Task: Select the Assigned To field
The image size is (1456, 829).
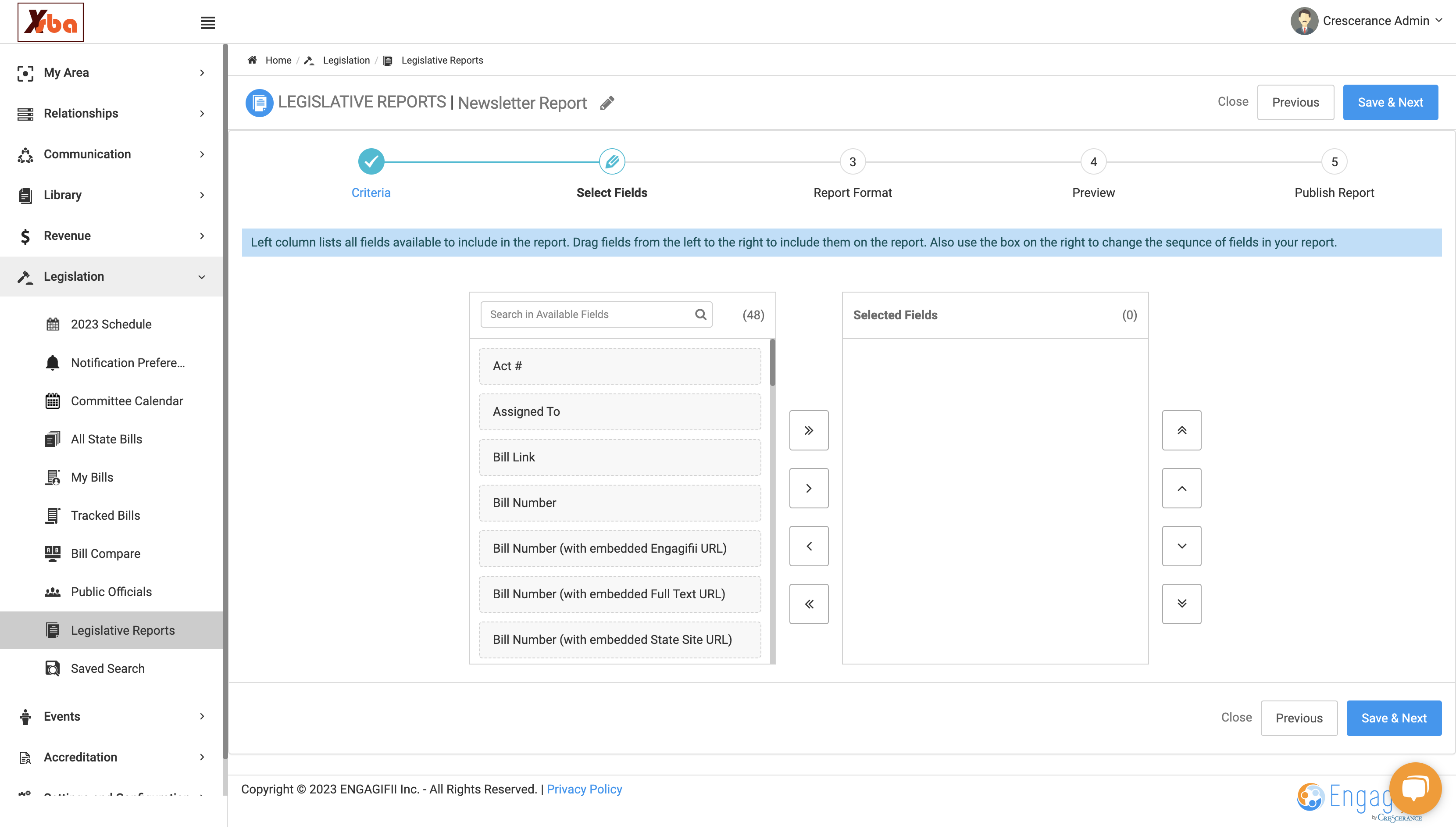Action: click(x=619, y=412)
